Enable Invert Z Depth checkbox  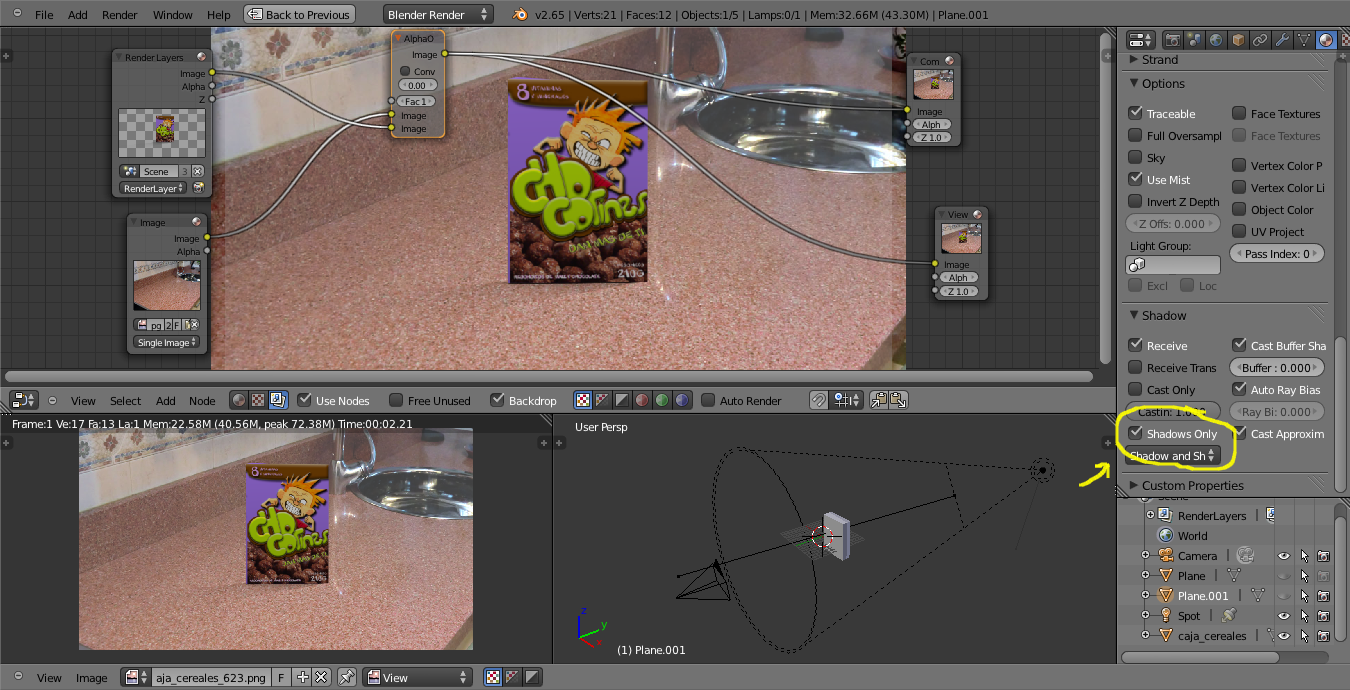click(1135, 202)
